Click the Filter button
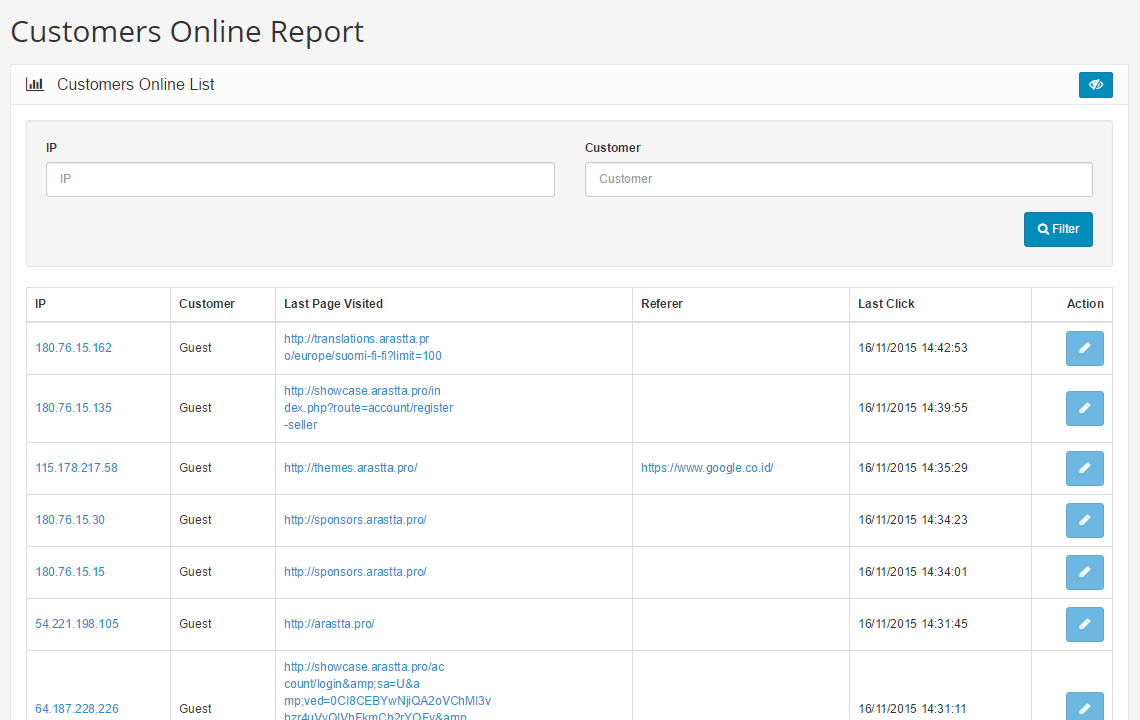The height and width of the screenshot is (720, 1140). [x=1058, y=229]
